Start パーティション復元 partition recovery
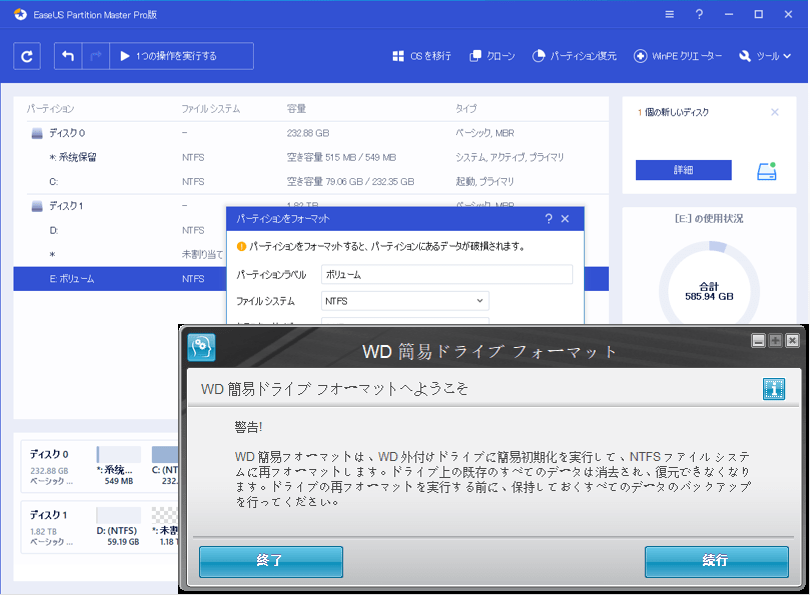Screen dimensions: 810x595 (575, 55)
